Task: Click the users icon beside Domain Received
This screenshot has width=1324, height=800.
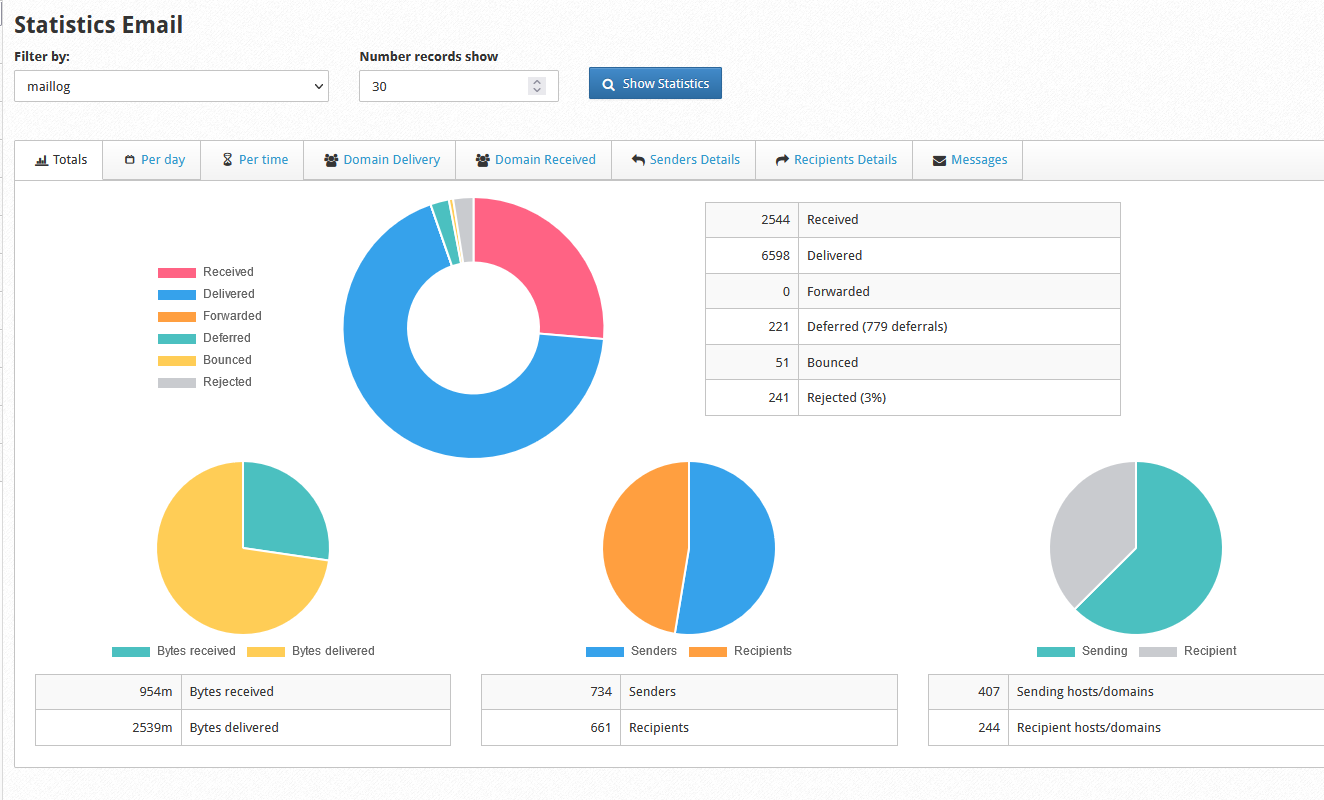Action: coord(483,160)
